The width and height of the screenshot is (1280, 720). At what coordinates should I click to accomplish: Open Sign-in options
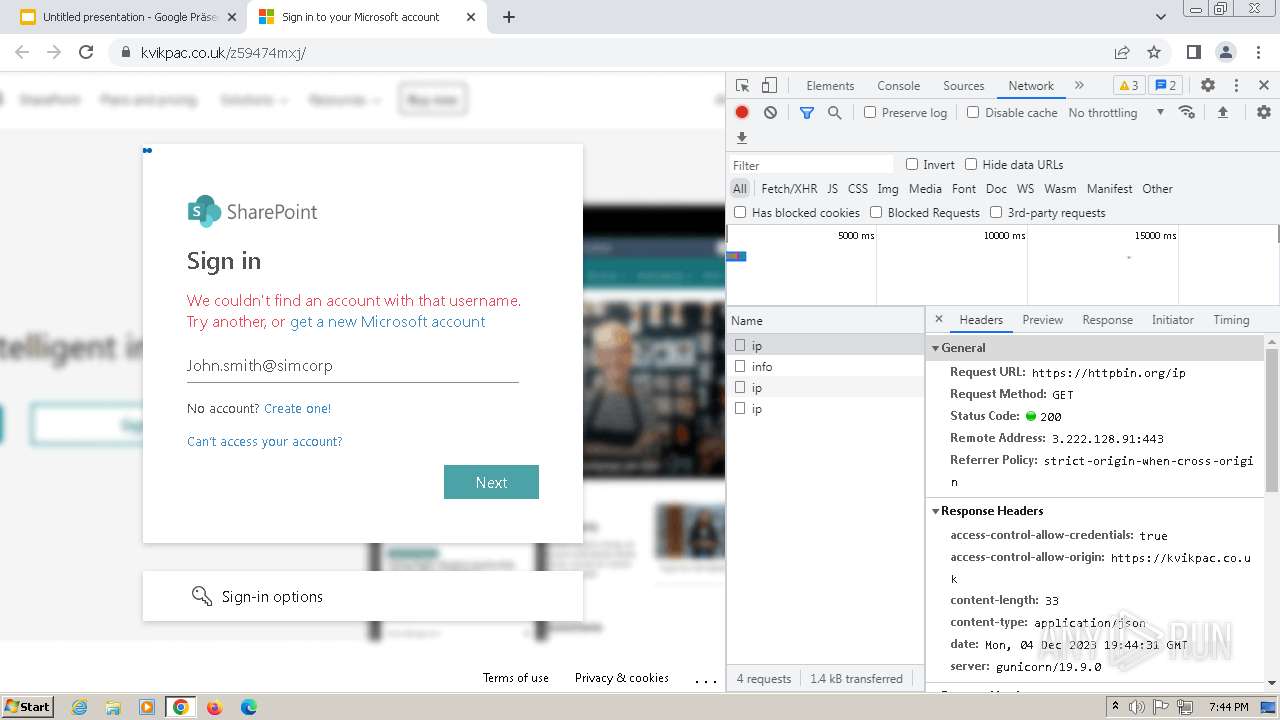click(x=362, y=596)
